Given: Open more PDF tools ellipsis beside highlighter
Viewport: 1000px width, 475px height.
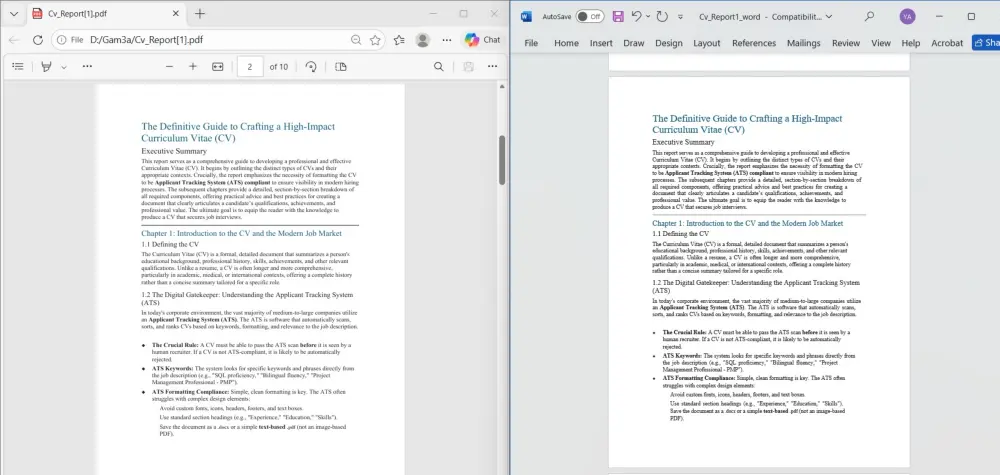Looking at the screenshot, I should click(87, 66).
